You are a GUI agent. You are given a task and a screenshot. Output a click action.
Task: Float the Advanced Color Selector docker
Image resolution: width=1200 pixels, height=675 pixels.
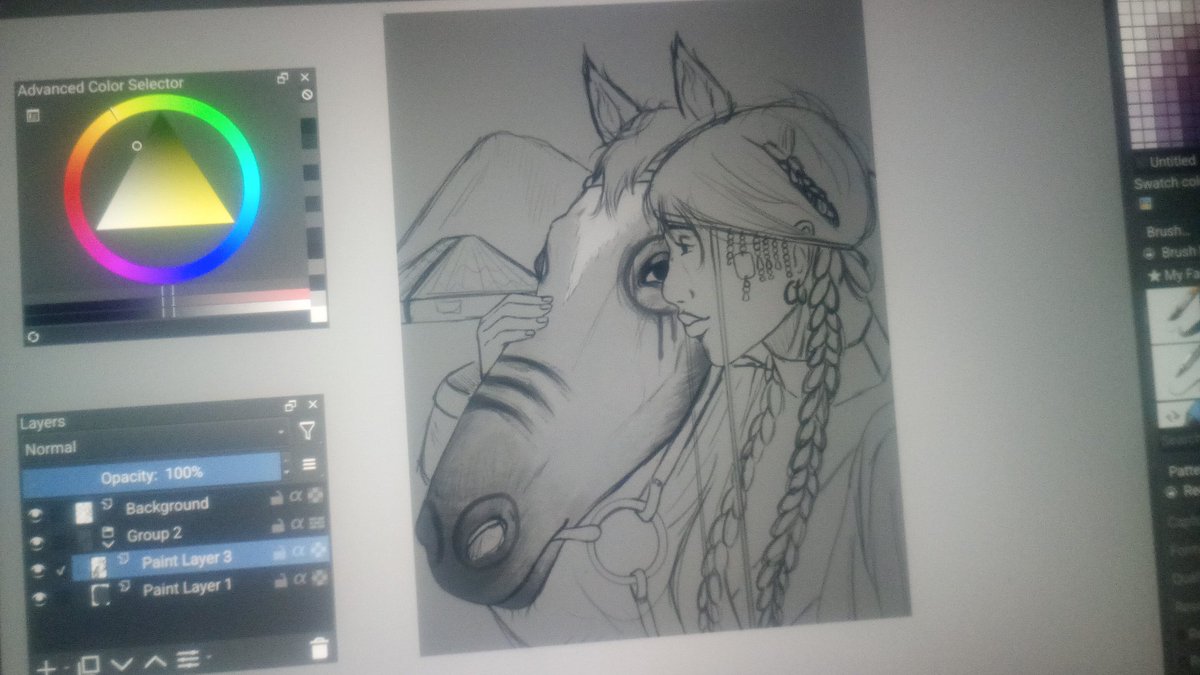pyautogui.click(x=283, y=78)
